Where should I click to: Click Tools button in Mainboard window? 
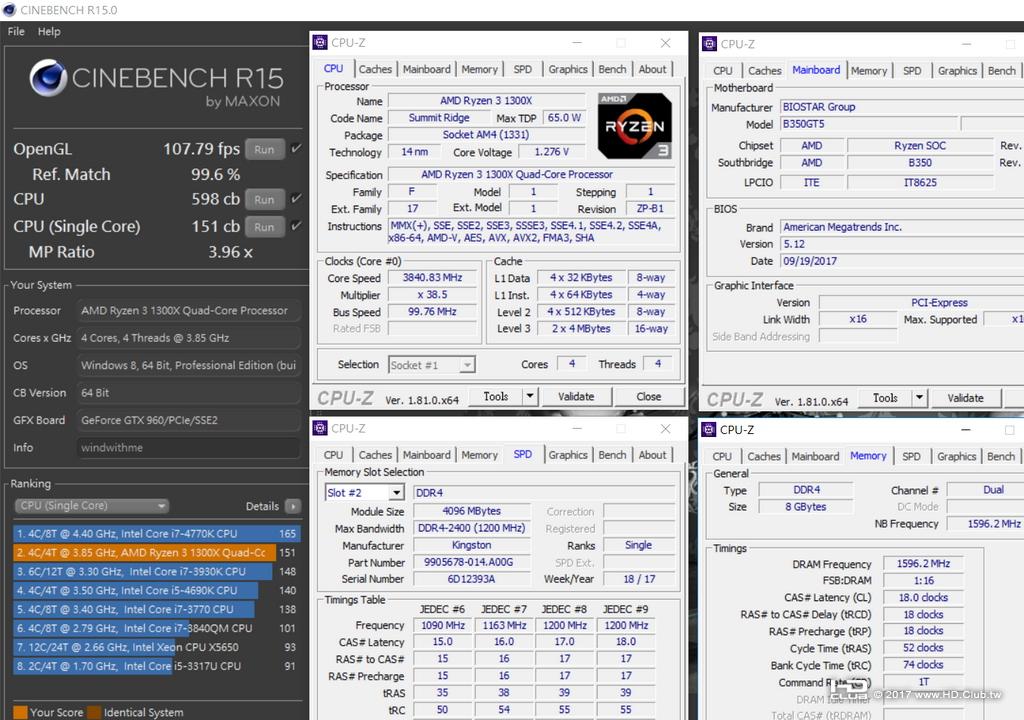point(885,397)
